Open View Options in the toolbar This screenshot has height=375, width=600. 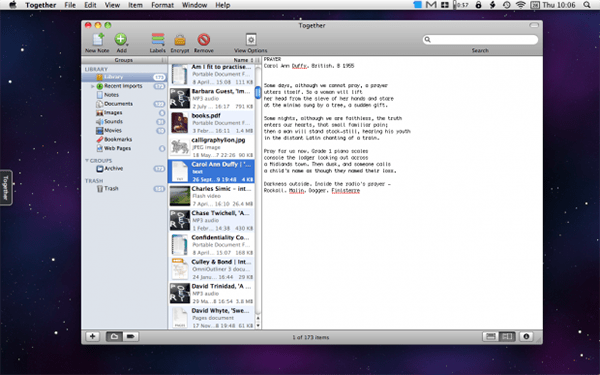(251, 39)
